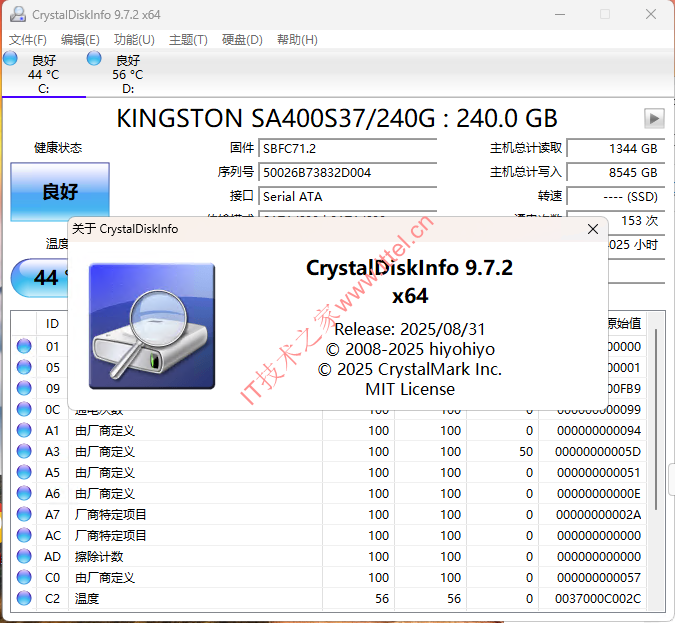The height and width of the screenshot is (623, 675).
Task: Click status orb for attribute C0
Action: point(24,577)
